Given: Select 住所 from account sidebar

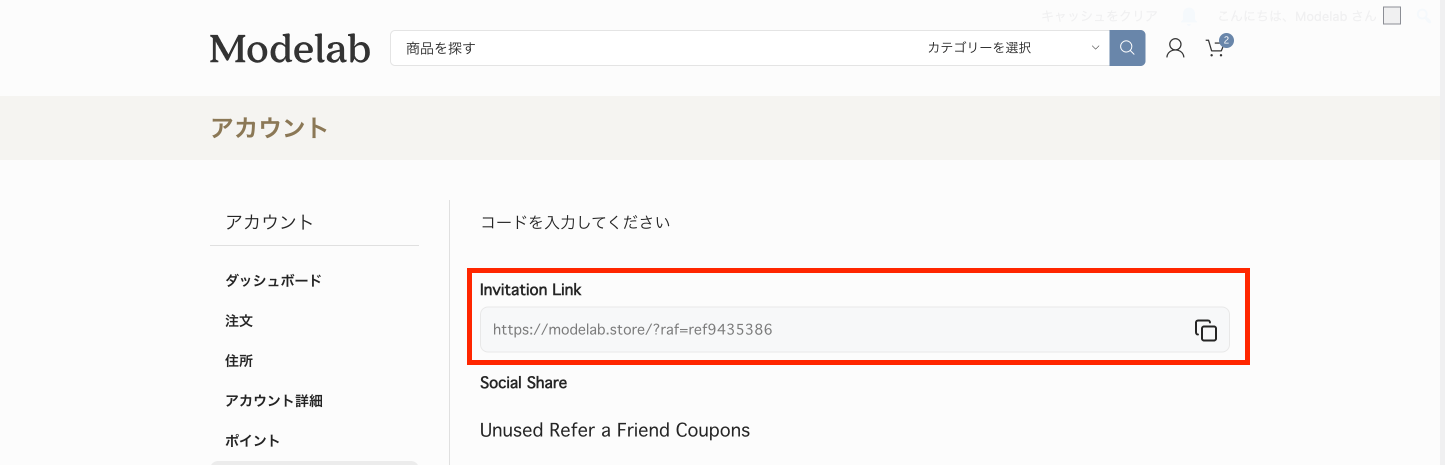Looking at the screenshot, I should [239, 361].
